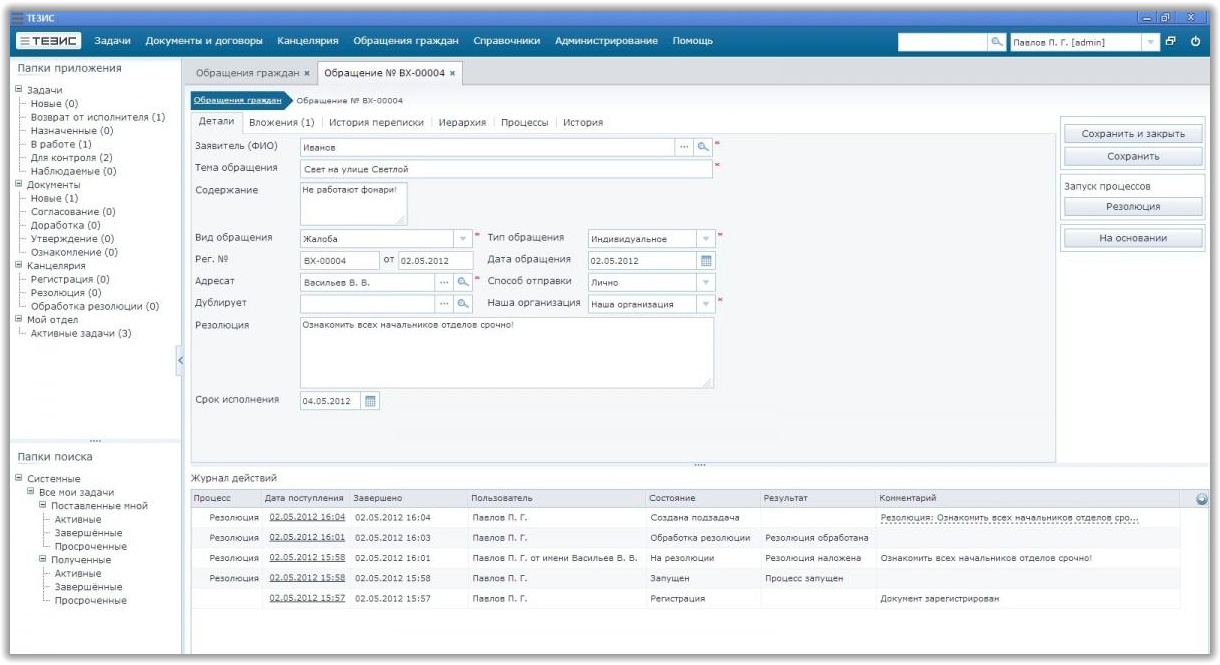
Task: Open calendar for Дата обращения
Action: tap(705, 261)
